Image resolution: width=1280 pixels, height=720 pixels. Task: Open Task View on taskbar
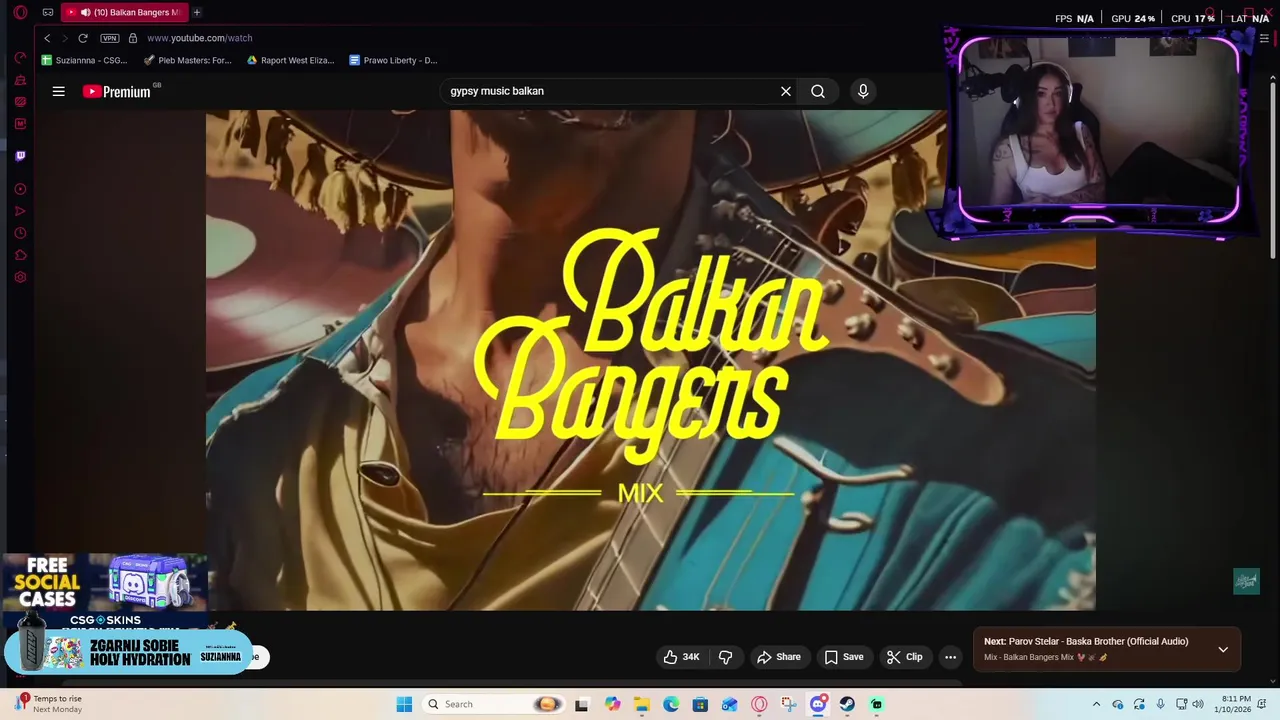coord(582,704)
